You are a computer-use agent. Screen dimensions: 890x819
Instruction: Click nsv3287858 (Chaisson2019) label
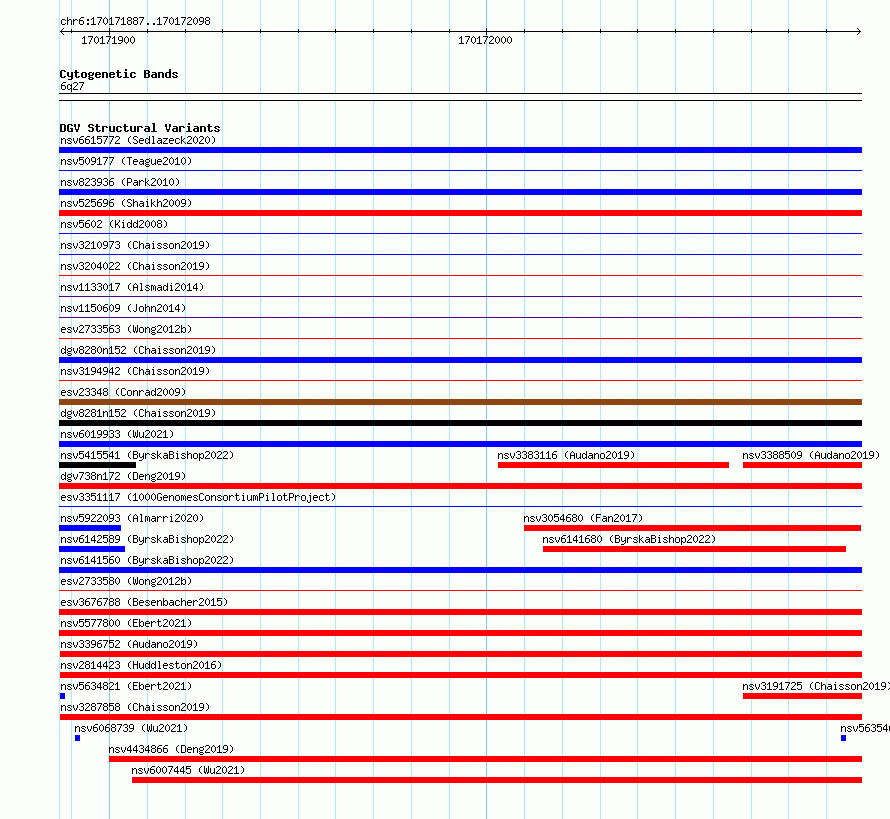coord(135,707)
